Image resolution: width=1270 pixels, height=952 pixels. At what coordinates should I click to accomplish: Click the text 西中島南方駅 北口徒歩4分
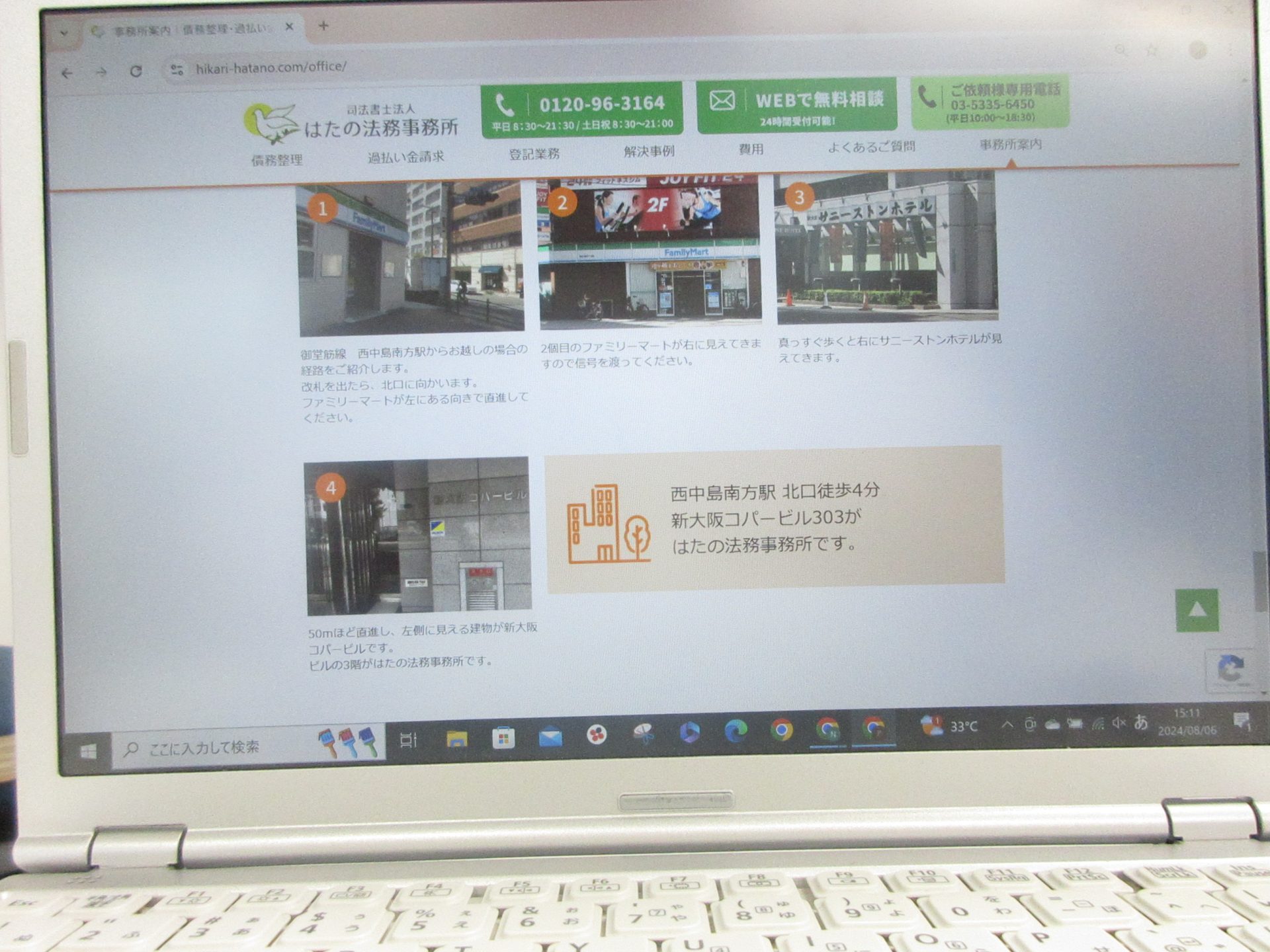(x=775, y=491)
